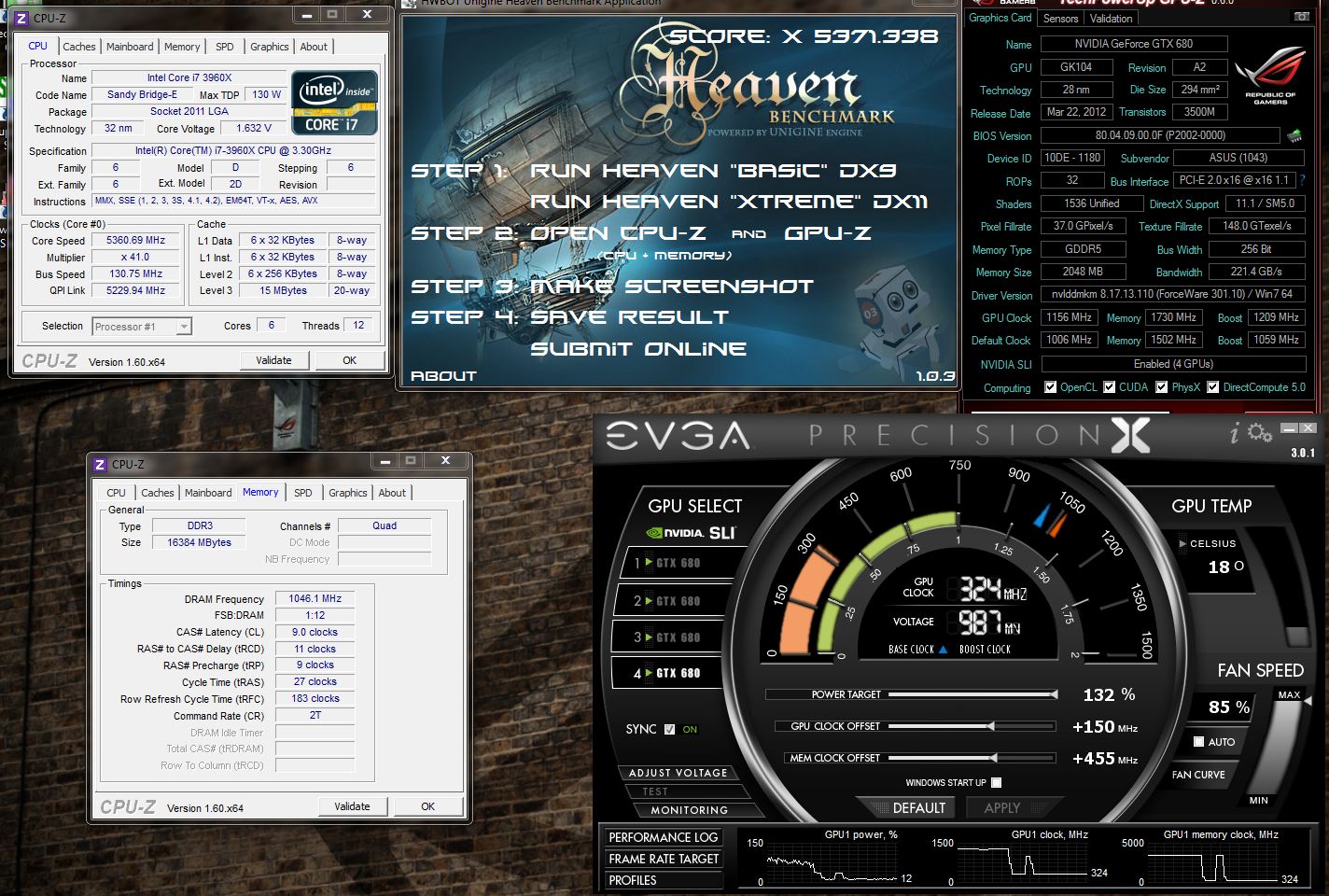Open About tab in lower CPU-Z window
This screenshot has width=1329, height=896.
(x=392, y=493)
